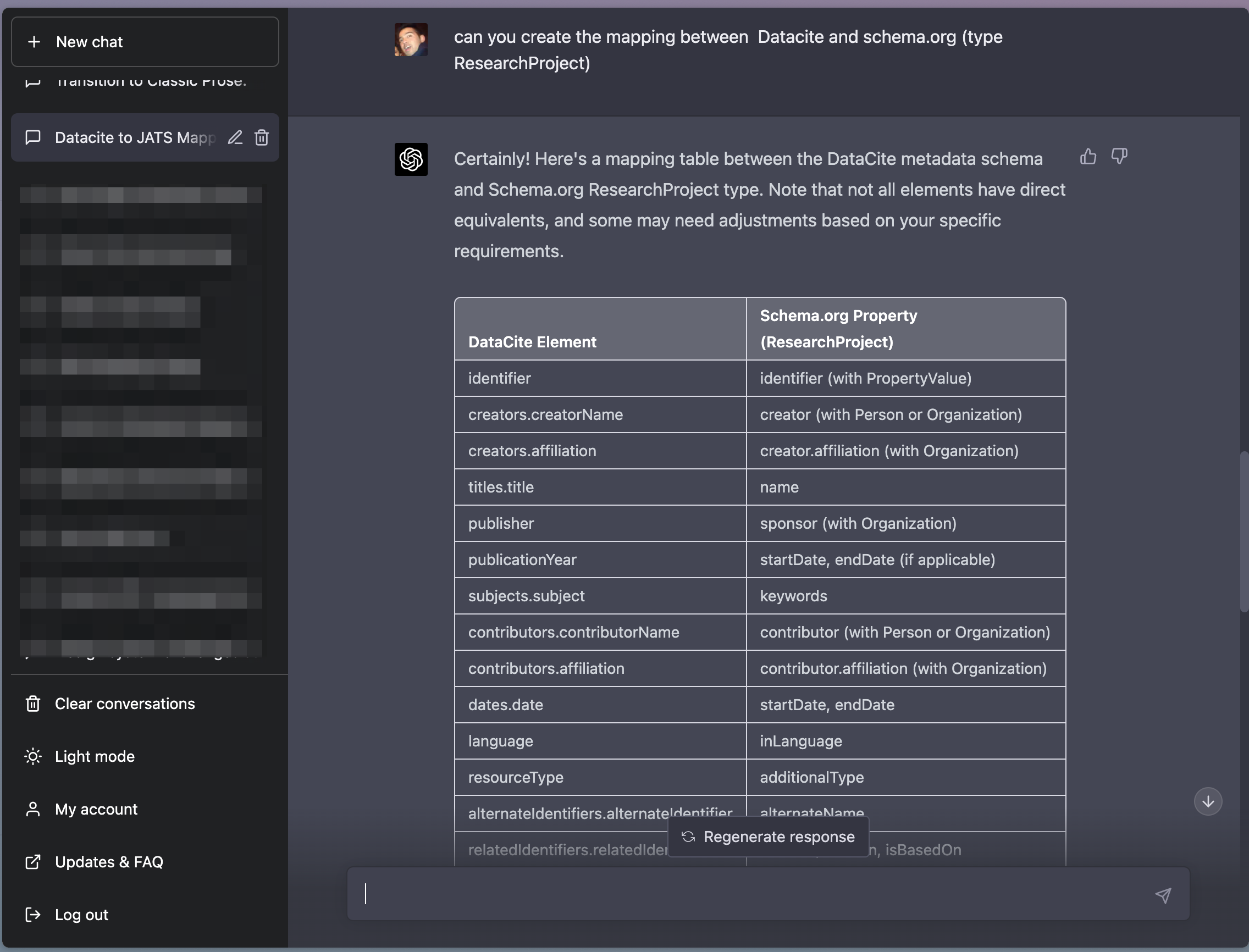Log out of the account
Image resolution: width=1249 pixels, height=952 pixels.
pyautogui.click(x=145, y=915)
